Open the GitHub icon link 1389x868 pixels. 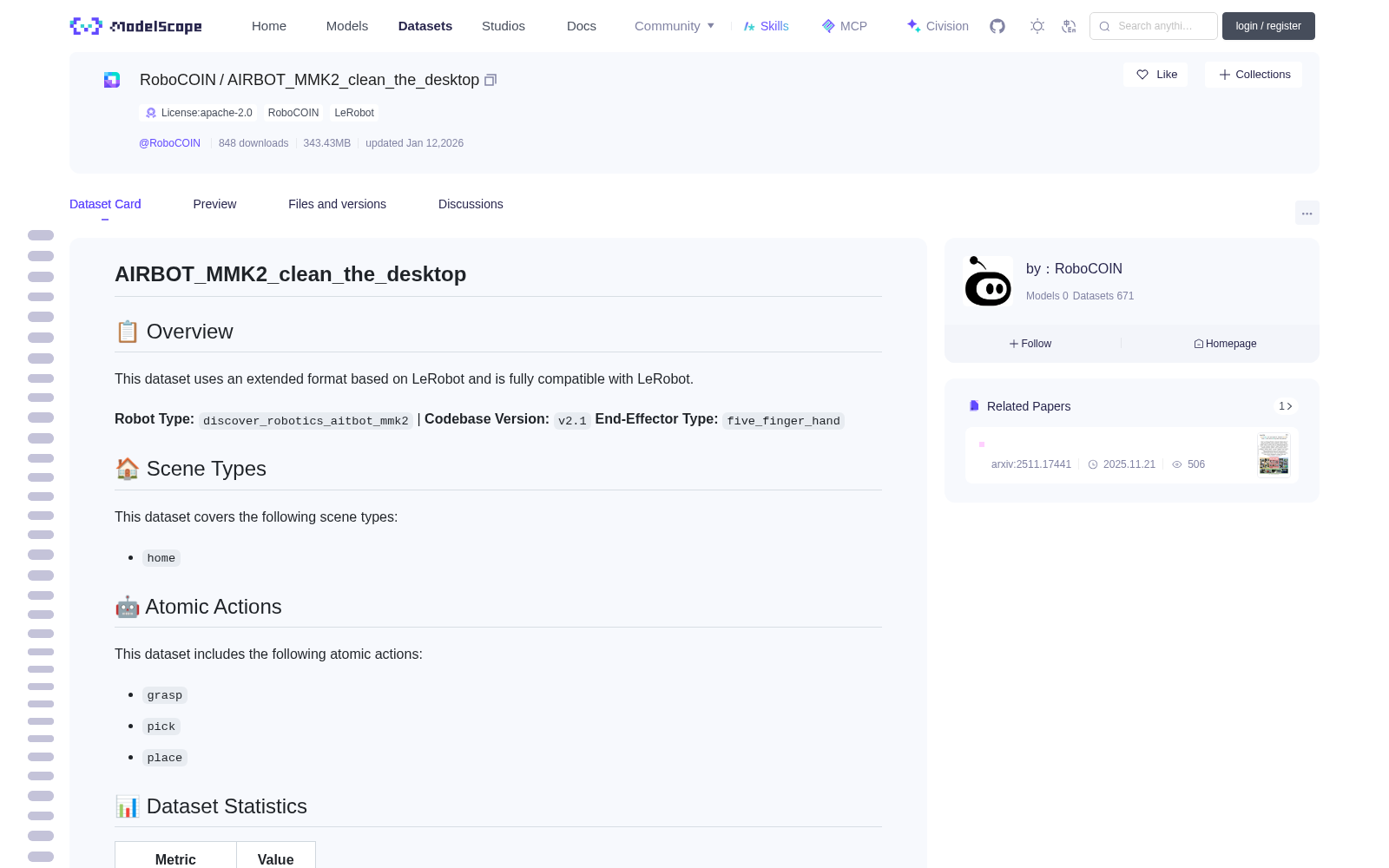click(997, 26)
